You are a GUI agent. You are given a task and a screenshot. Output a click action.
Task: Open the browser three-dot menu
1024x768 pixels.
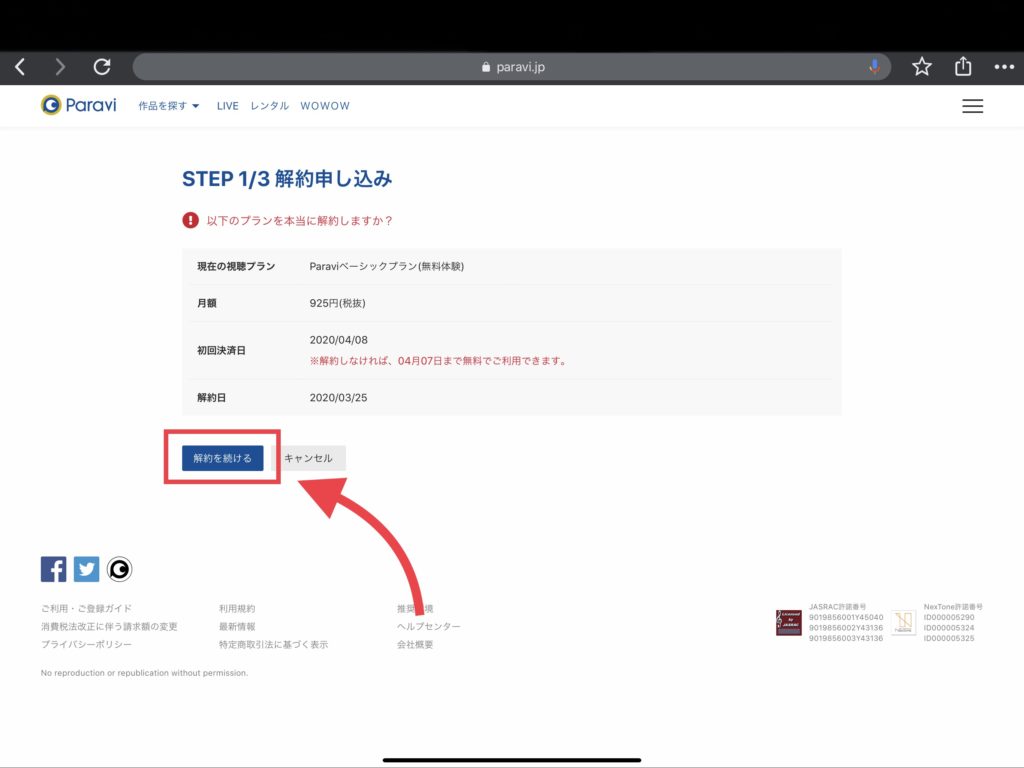coord(1004,67)
